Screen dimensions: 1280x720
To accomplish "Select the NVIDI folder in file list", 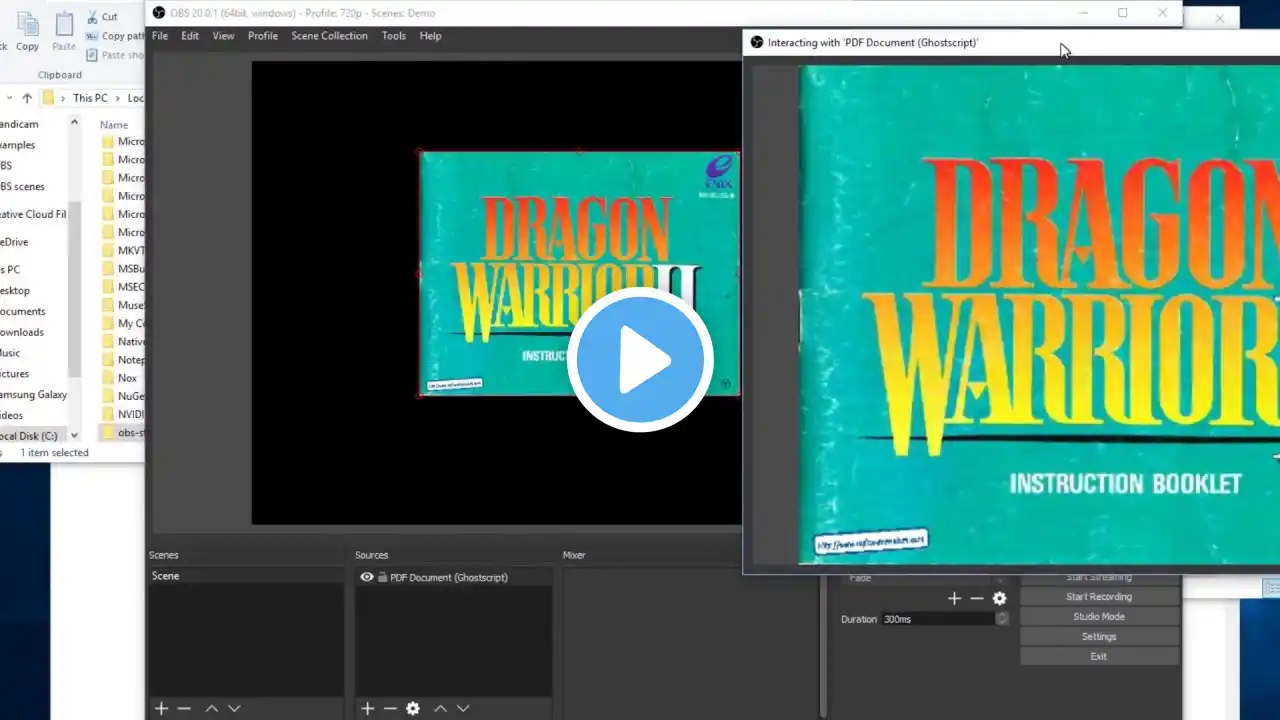I will [122, 414].
